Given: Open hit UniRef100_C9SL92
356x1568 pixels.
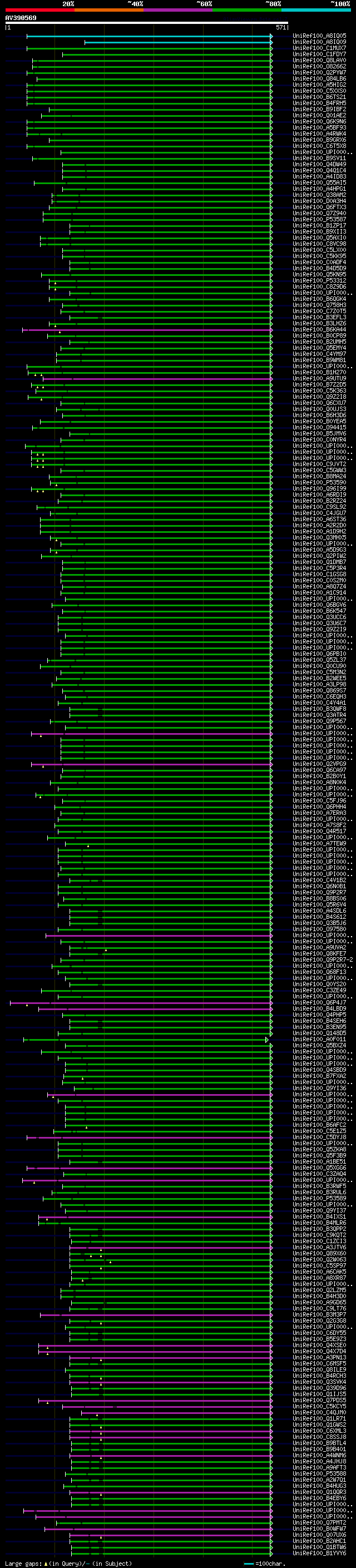Looking at the screenshot, I should point(319,507).
